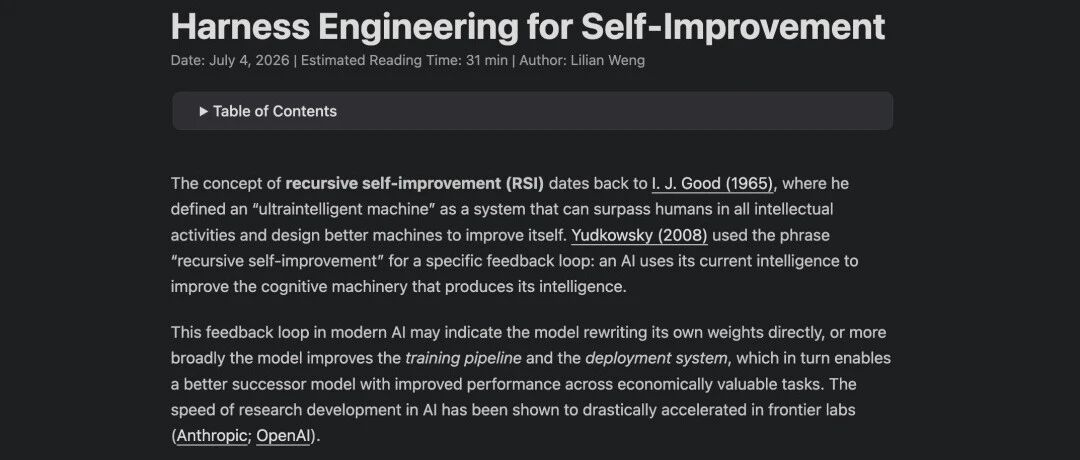The height and width of the screenshot is (460, 1080).
Task: Open the Anthropic link in parentheses
Action: [x=211, y=436]
